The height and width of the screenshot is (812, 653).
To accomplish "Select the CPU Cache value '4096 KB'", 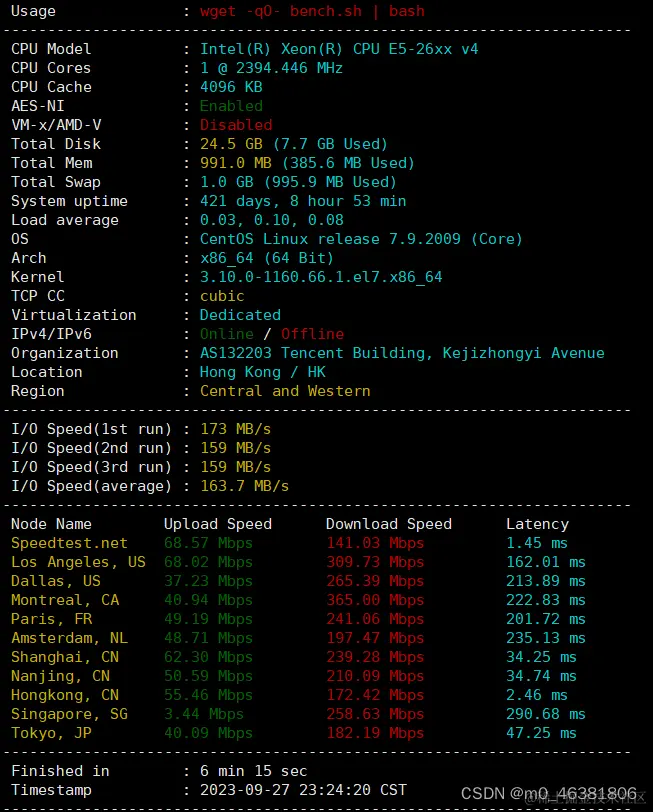I will point(231,87).
